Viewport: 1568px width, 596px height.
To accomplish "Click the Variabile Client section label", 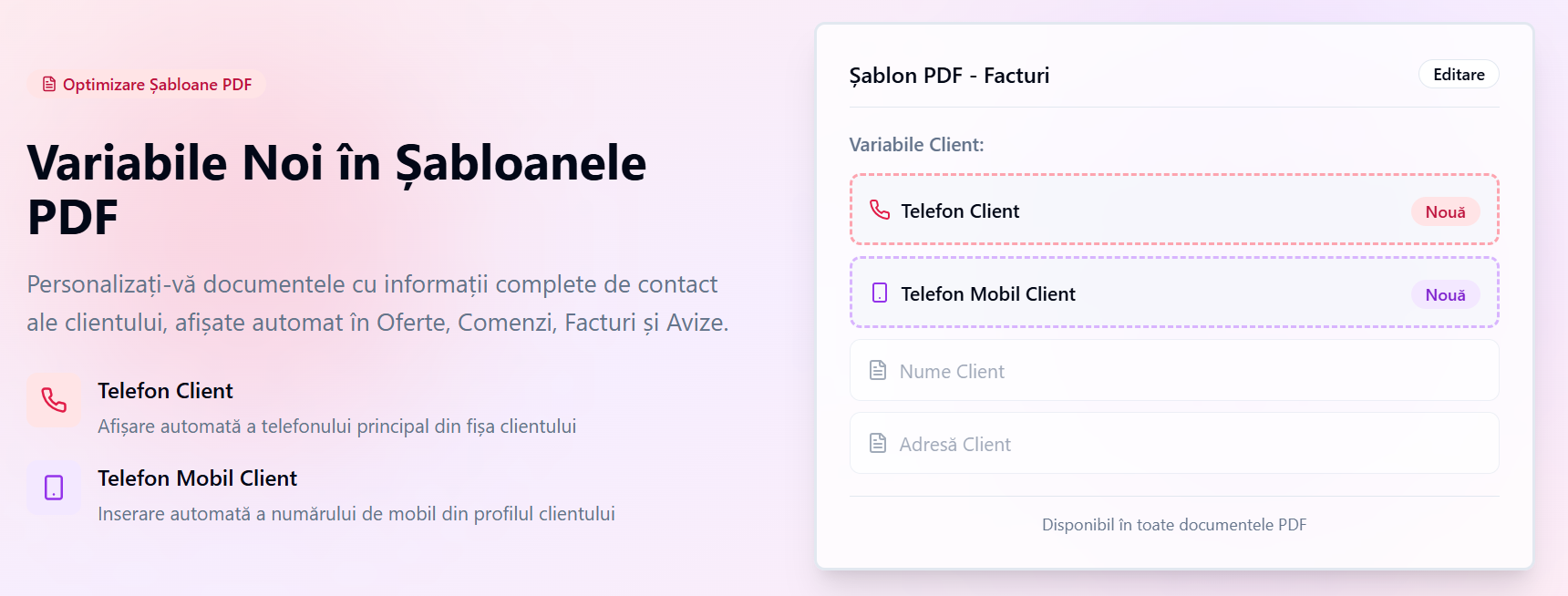I will tap(916, 145).
